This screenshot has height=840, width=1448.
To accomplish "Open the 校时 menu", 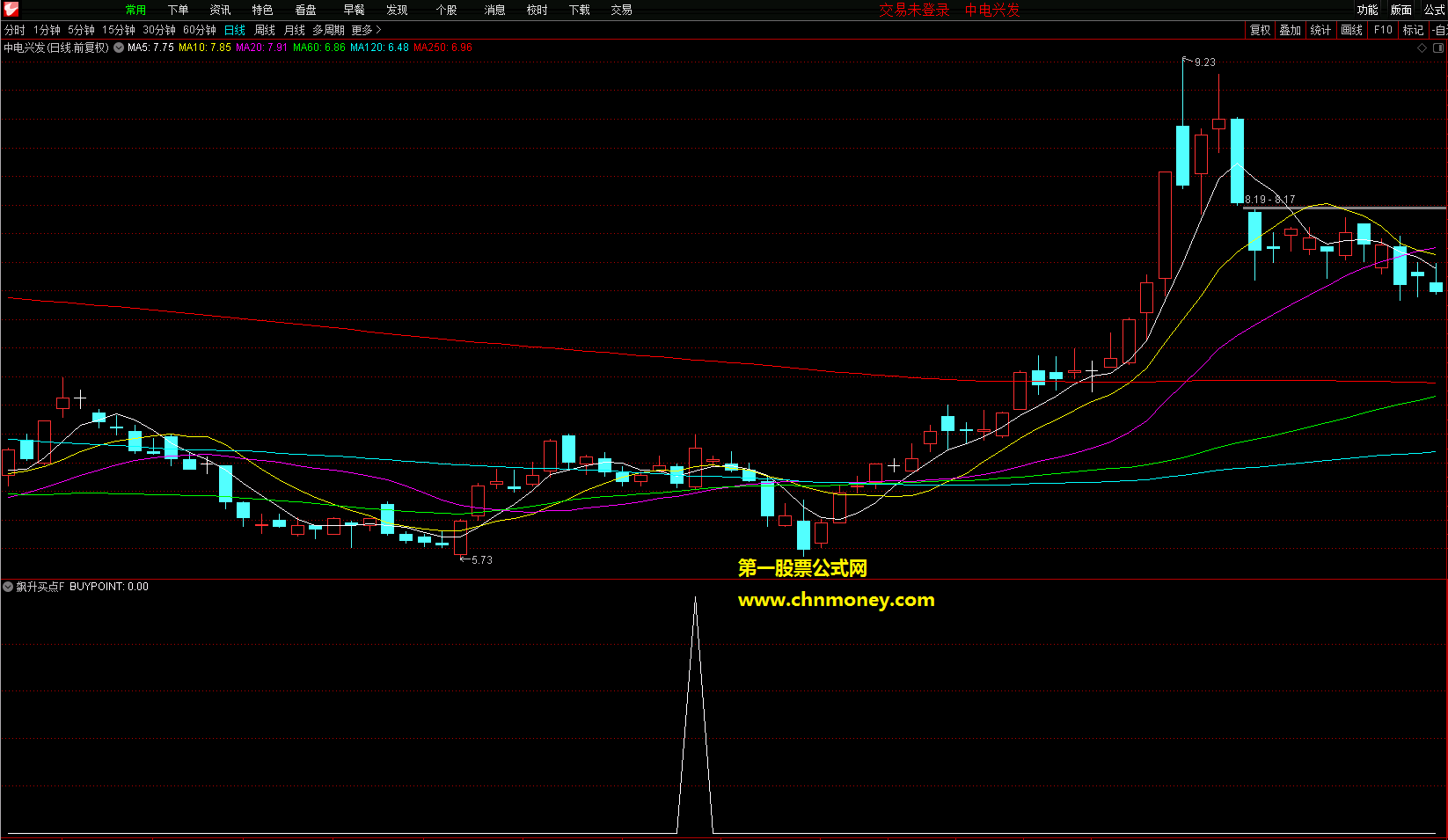I will 537,10.
